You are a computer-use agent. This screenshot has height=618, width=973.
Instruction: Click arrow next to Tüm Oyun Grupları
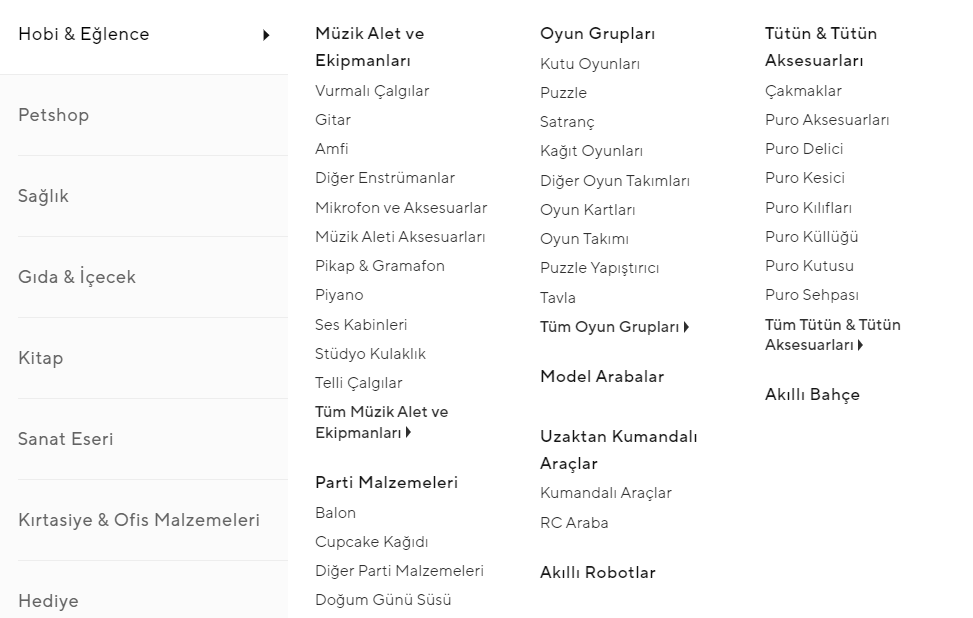coord(687,328)
